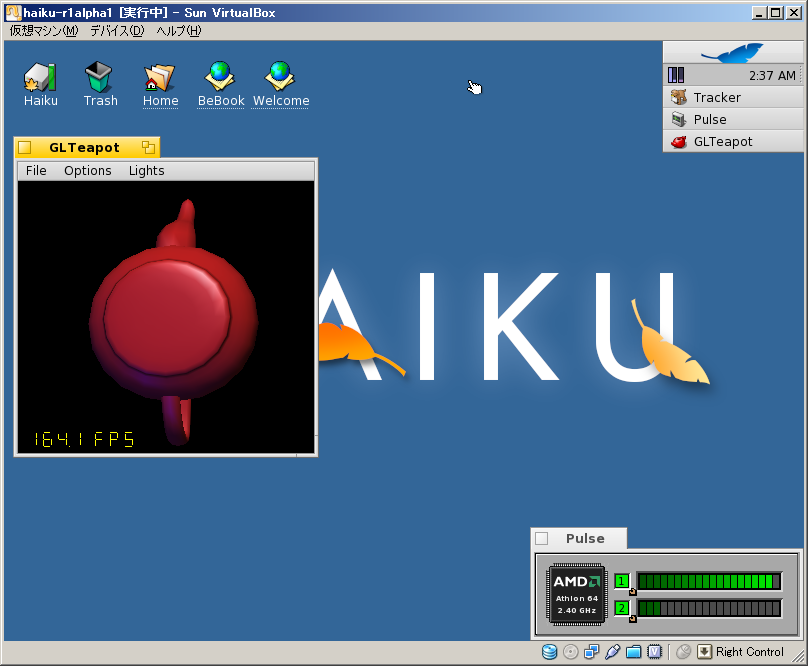808x666 pixels.
Task: Open the デバイス(D) menu
Action: [x=117, y=31]
